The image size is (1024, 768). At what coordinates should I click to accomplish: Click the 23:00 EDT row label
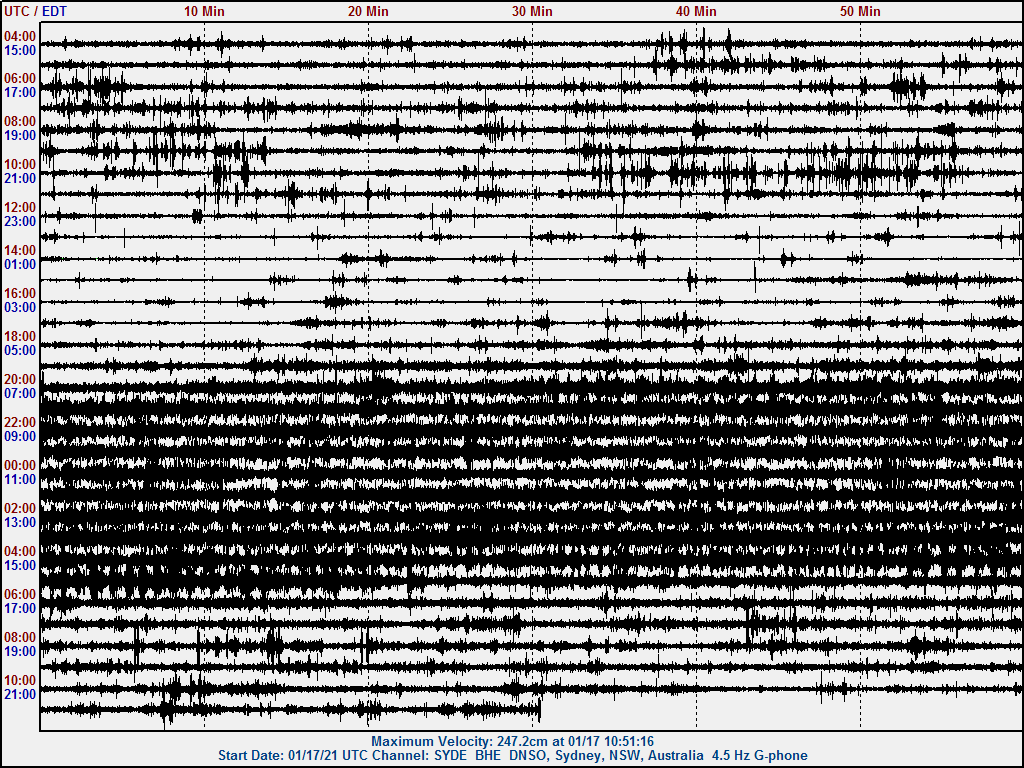[x=20, y=221]
